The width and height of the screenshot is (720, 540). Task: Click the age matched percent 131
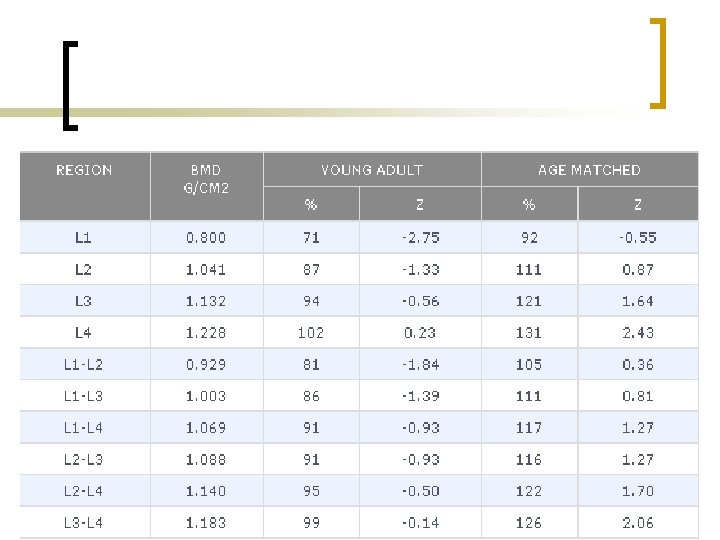pyautogui.click(x=529, y=333)
